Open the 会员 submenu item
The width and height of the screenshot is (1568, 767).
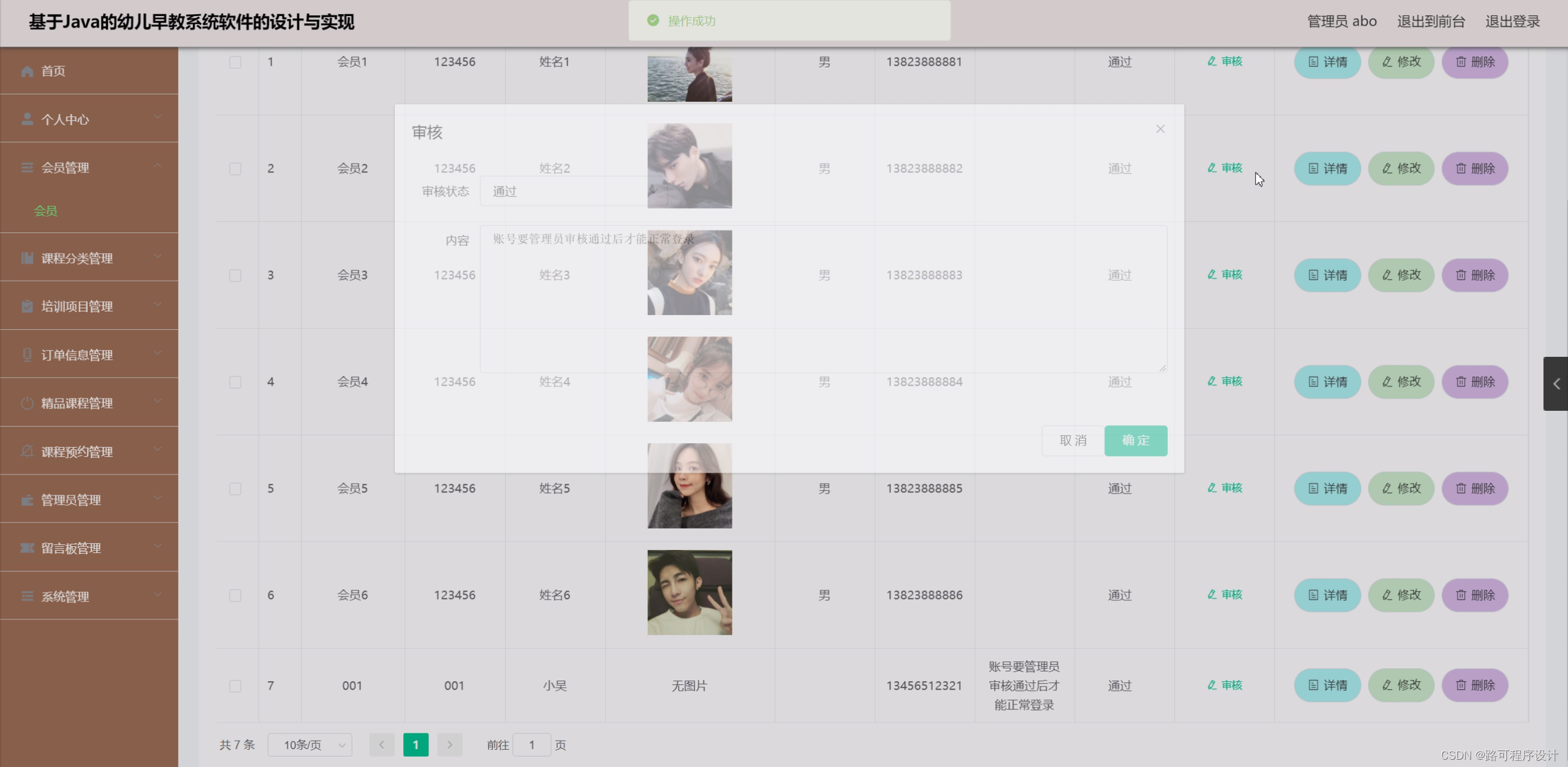46,211
